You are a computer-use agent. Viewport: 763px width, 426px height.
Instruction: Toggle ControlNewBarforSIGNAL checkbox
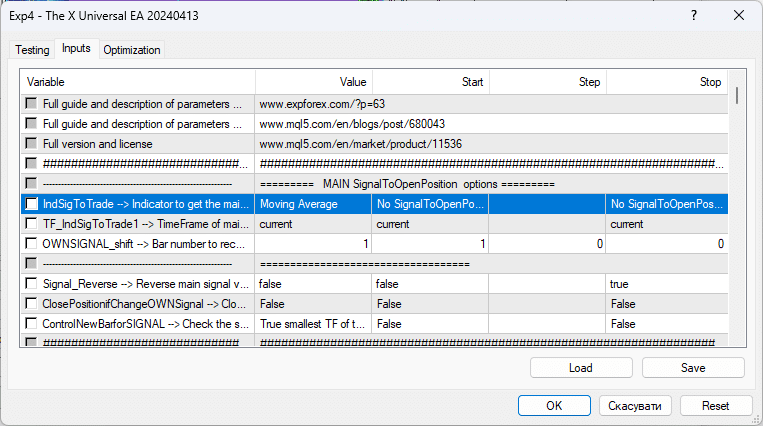pyautogui.click(x=33, y=324)
